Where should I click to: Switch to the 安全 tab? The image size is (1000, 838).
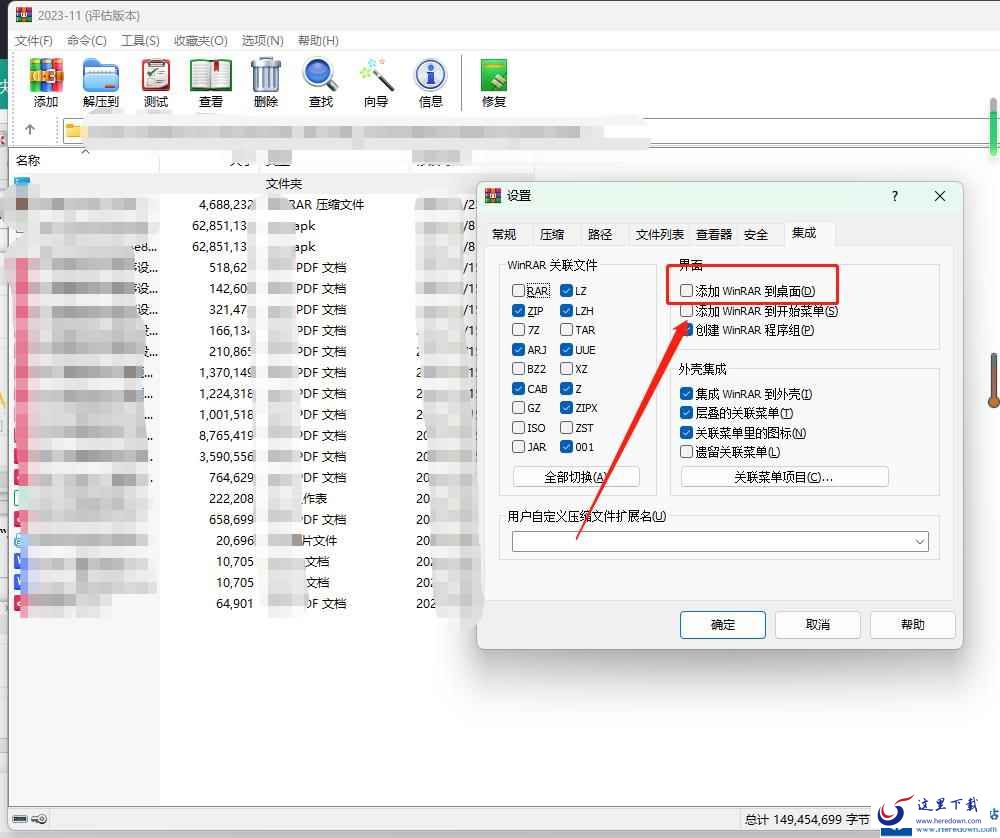(x=756, y=235)
